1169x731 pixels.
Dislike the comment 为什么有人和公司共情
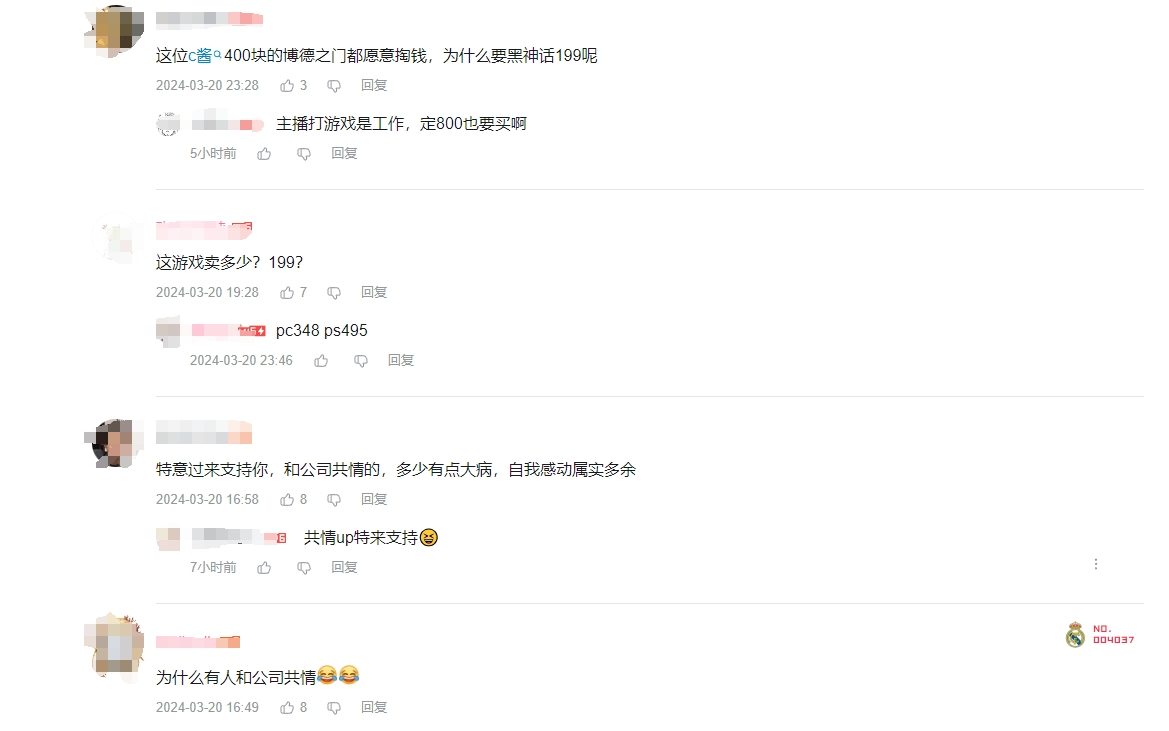click(x=334, y=708)
